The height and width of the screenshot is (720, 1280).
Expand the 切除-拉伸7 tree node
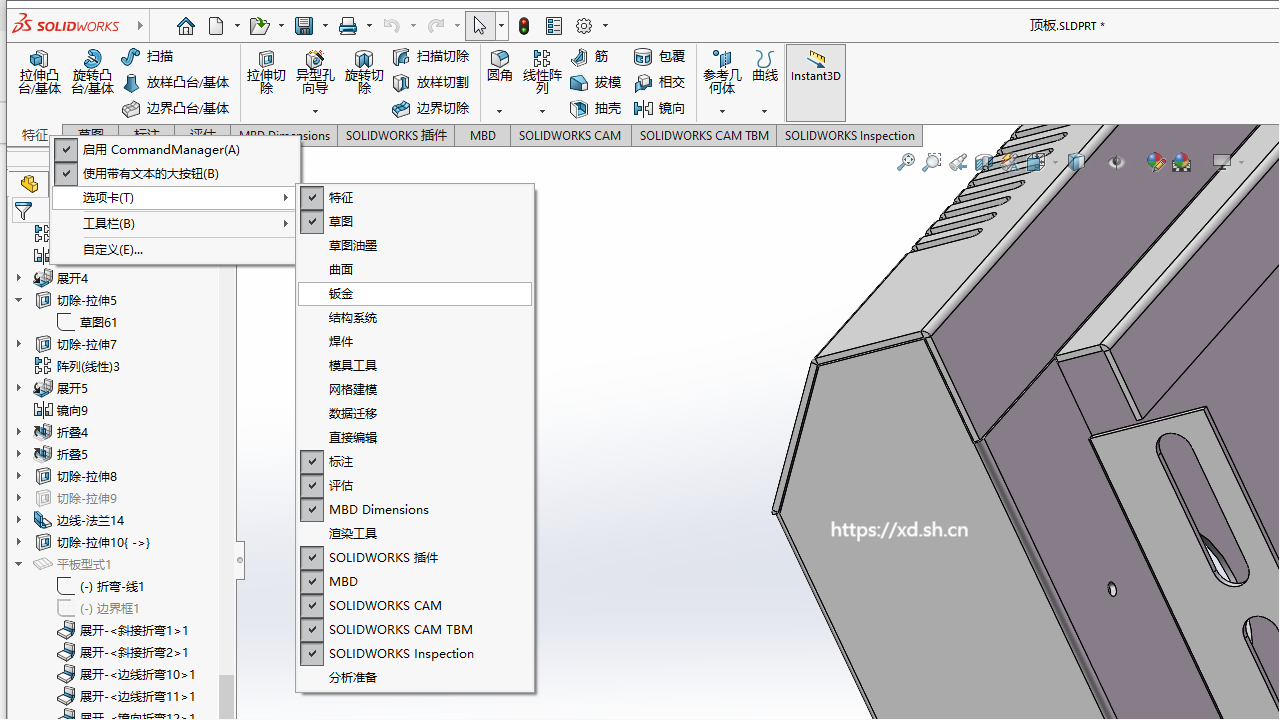click(x=19, y=345)
